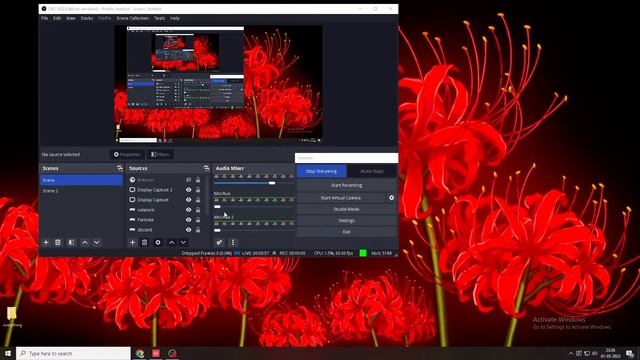Image resolution: width=640 pixels, height=360 pixels.
Task: Click the Stop Streaming button
Action: 321,171
